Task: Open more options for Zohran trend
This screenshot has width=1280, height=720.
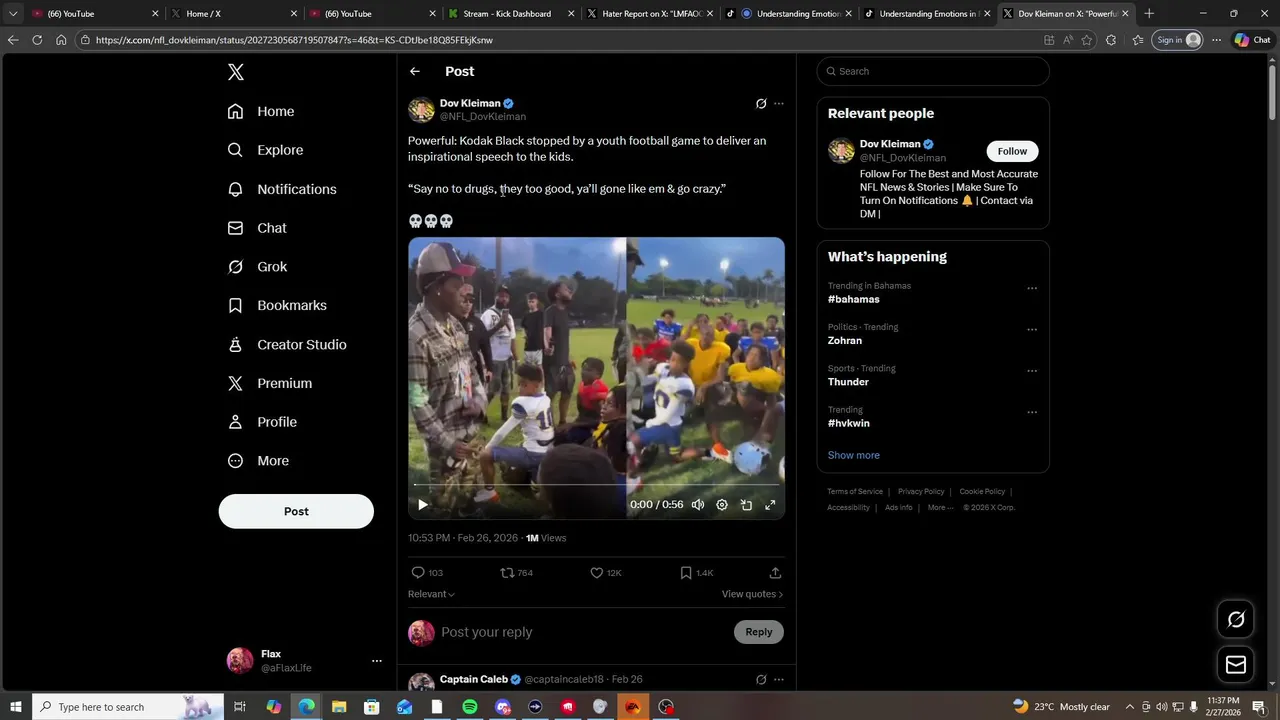Action: pyautogui.click(x=1032, y=330)
